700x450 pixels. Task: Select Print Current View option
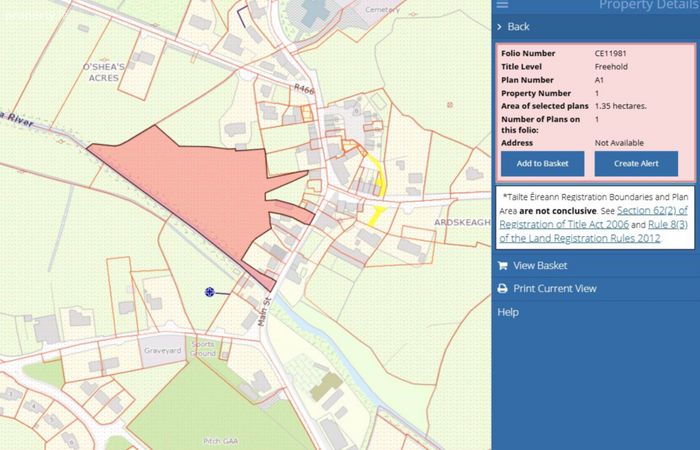[554, 288]
